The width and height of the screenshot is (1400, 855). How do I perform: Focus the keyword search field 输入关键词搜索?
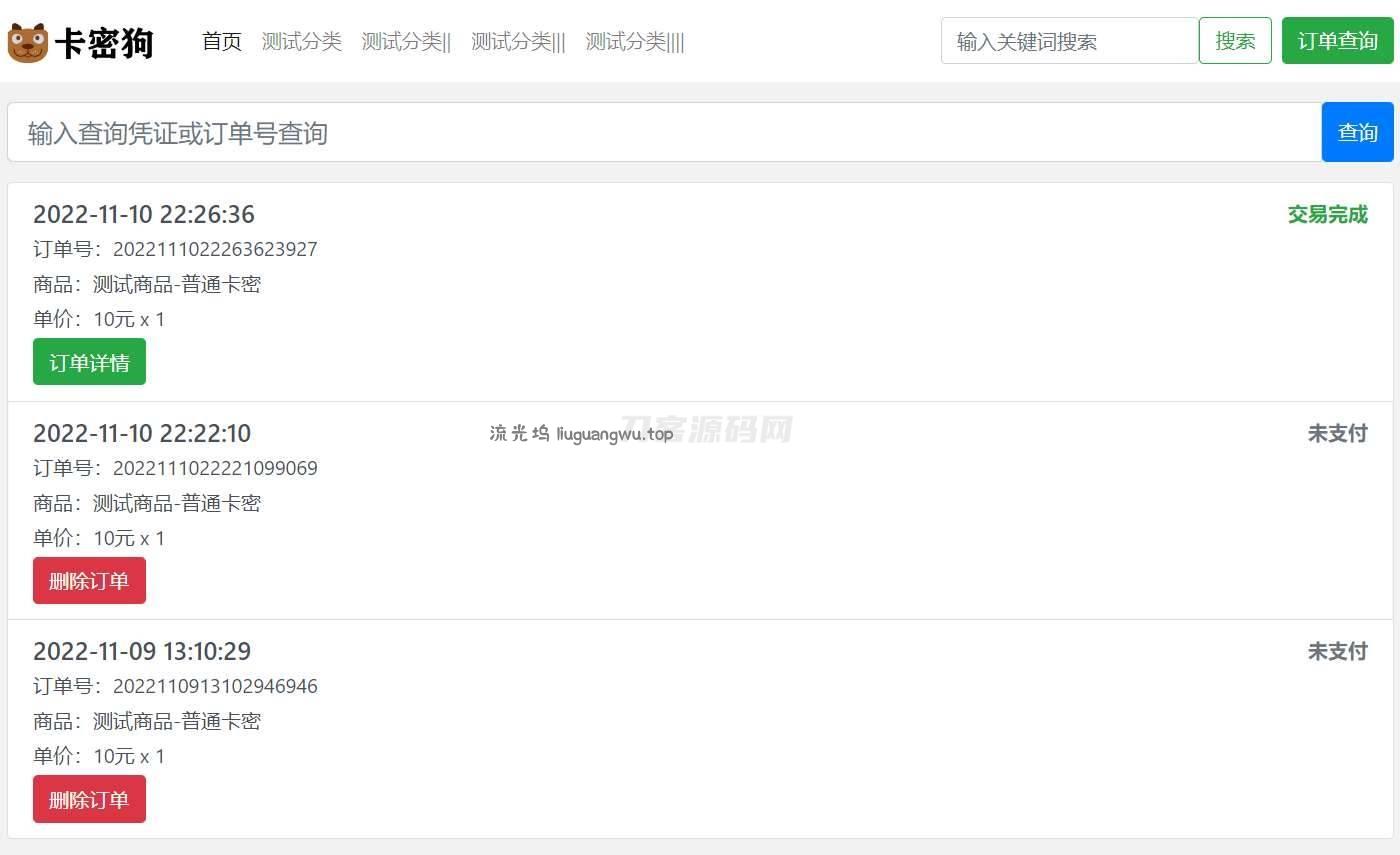click(x=1069, y=41)
